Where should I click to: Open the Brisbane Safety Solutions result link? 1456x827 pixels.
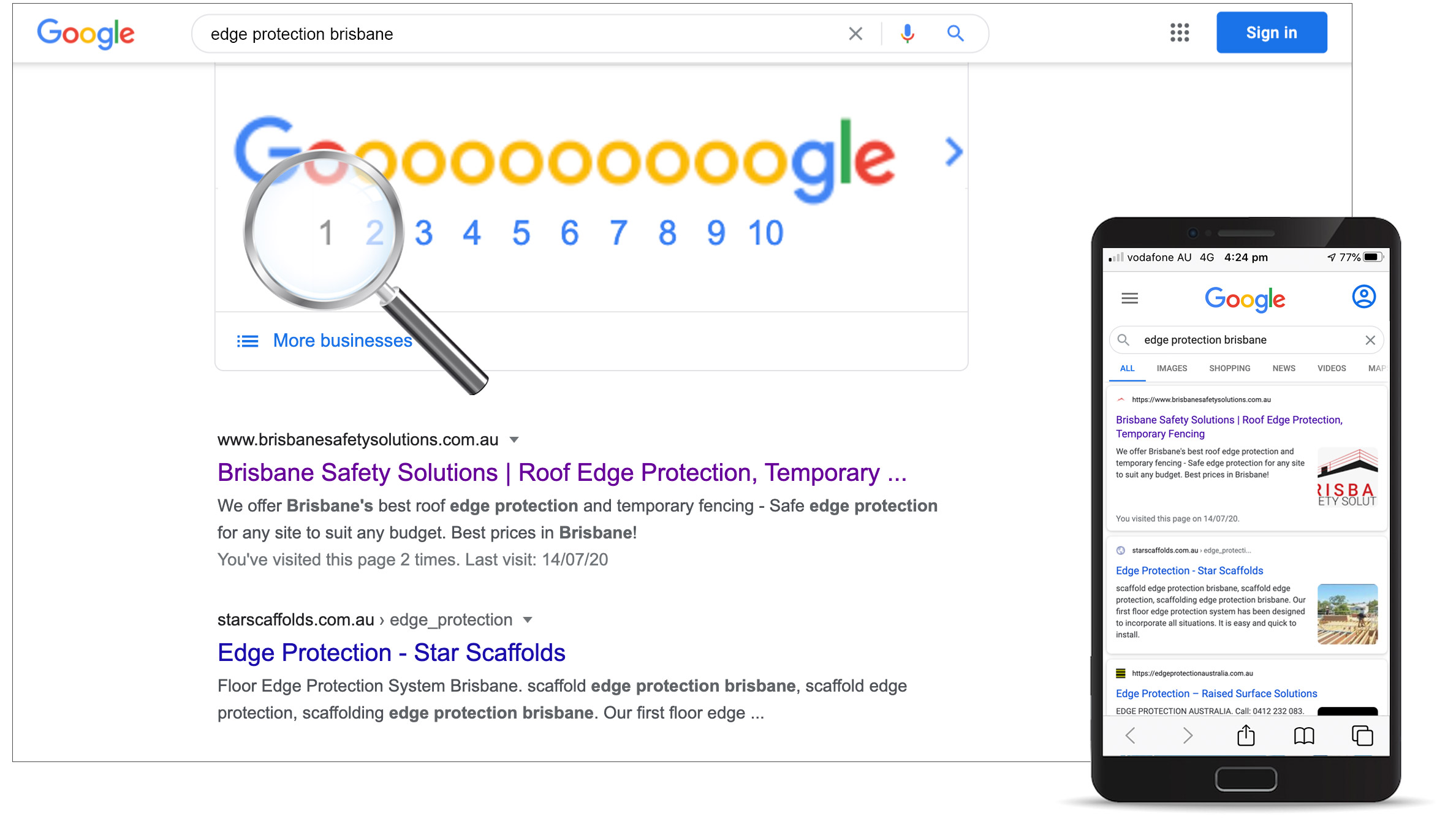[x=562, y=473]
